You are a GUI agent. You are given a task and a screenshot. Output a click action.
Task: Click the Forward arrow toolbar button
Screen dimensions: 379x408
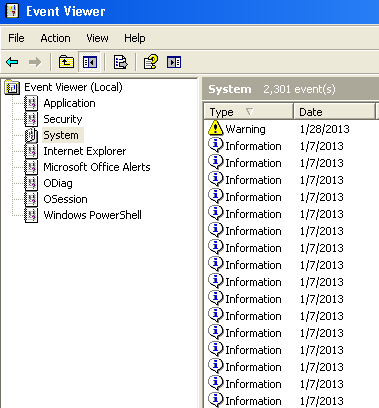click(x=35, y=62)
